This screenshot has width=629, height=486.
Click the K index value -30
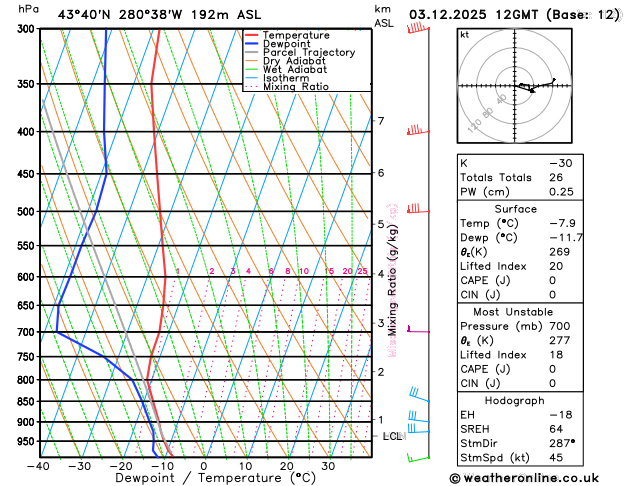(561, 163)
